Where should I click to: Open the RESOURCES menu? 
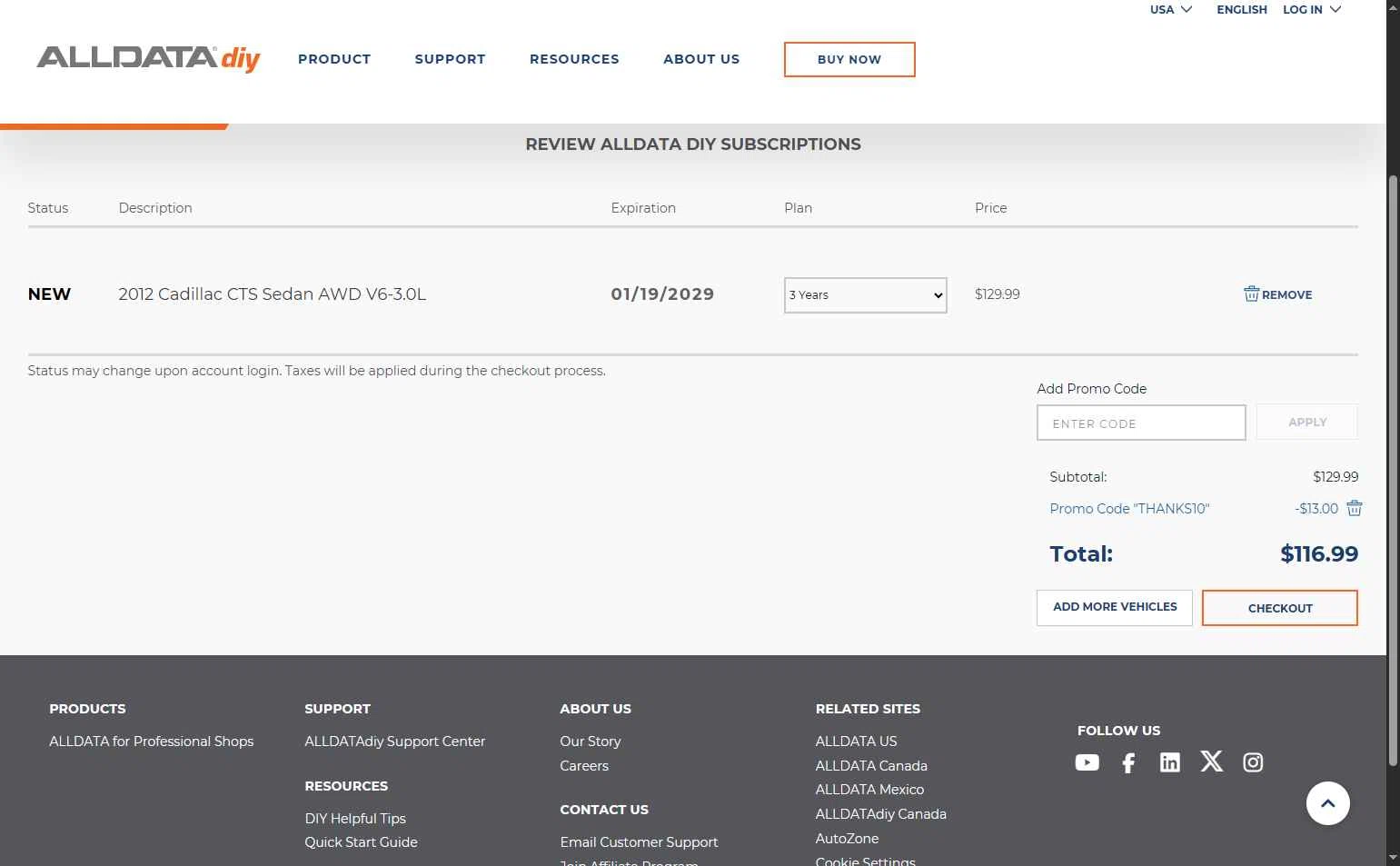click(x=574, y=59)
